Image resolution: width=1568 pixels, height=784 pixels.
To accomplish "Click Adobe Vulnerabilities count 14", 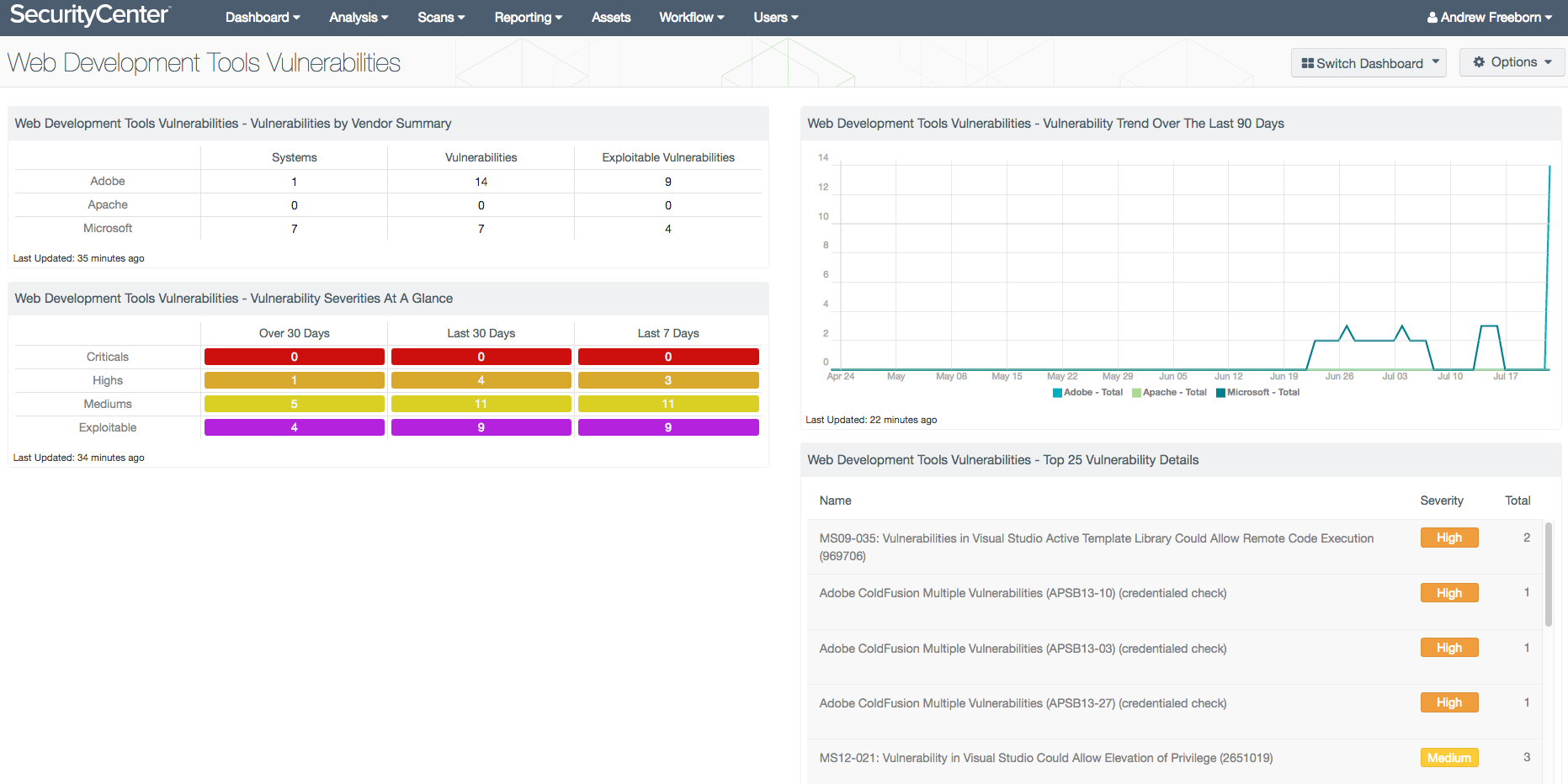I will pyautogui.click(x=481, y=182).
